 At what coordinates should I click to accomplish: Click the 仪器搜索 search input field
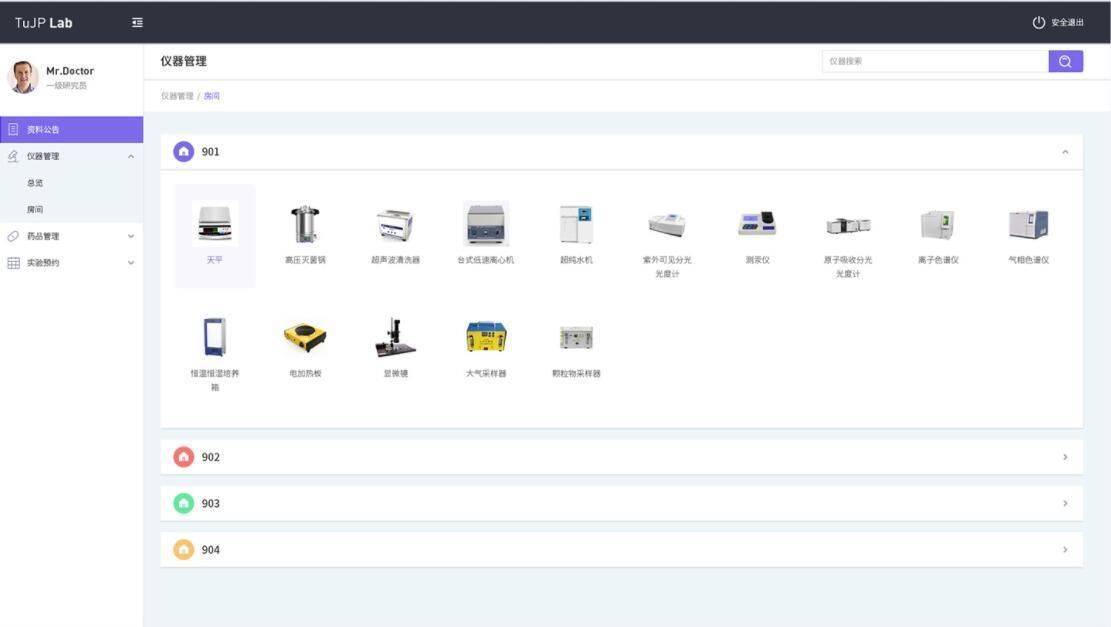pos(934,61)
